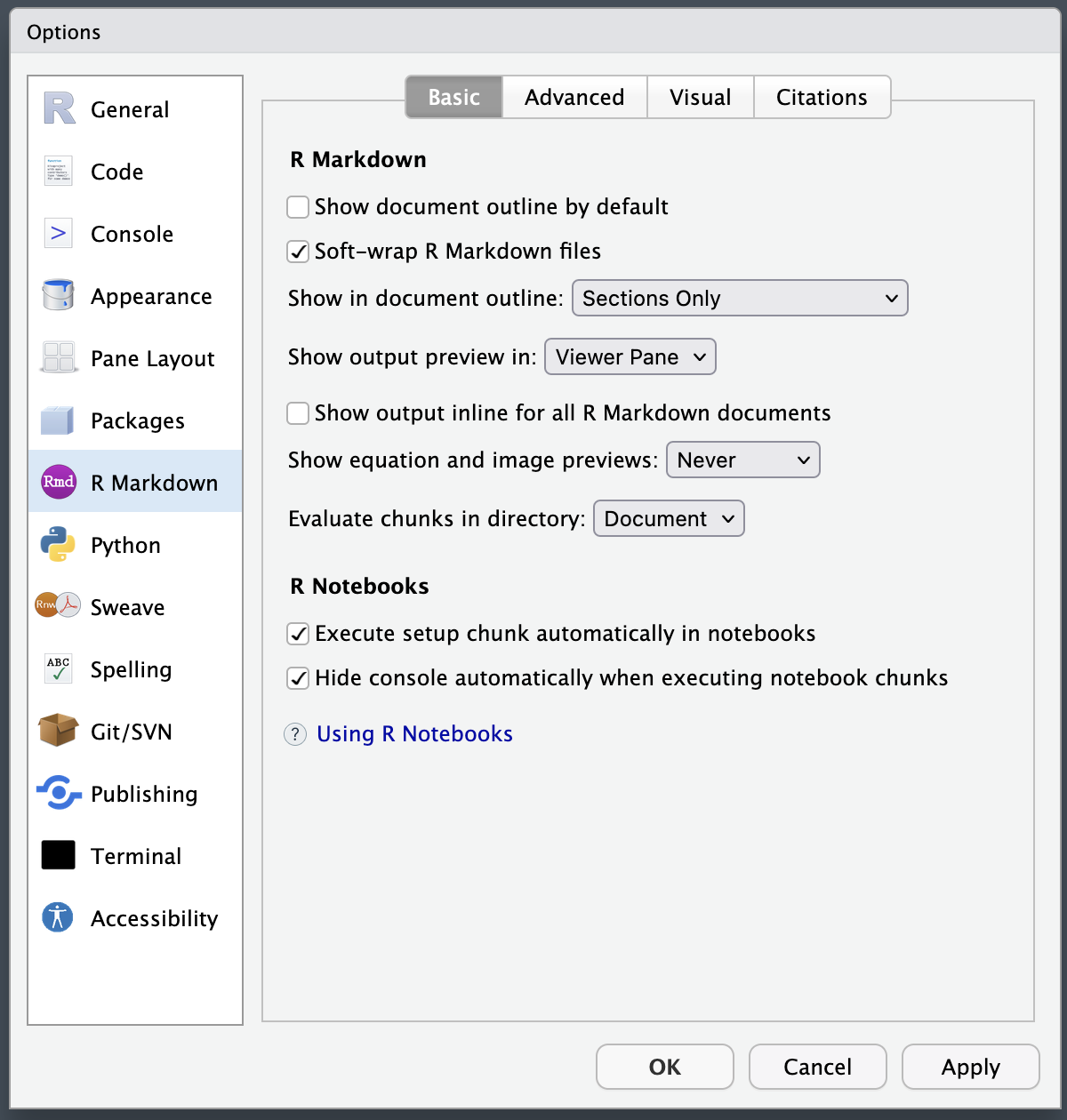Switch to the Basic tab
Image resolution: width=1067 pixels, height=1120 pixels.
point(454,97)
